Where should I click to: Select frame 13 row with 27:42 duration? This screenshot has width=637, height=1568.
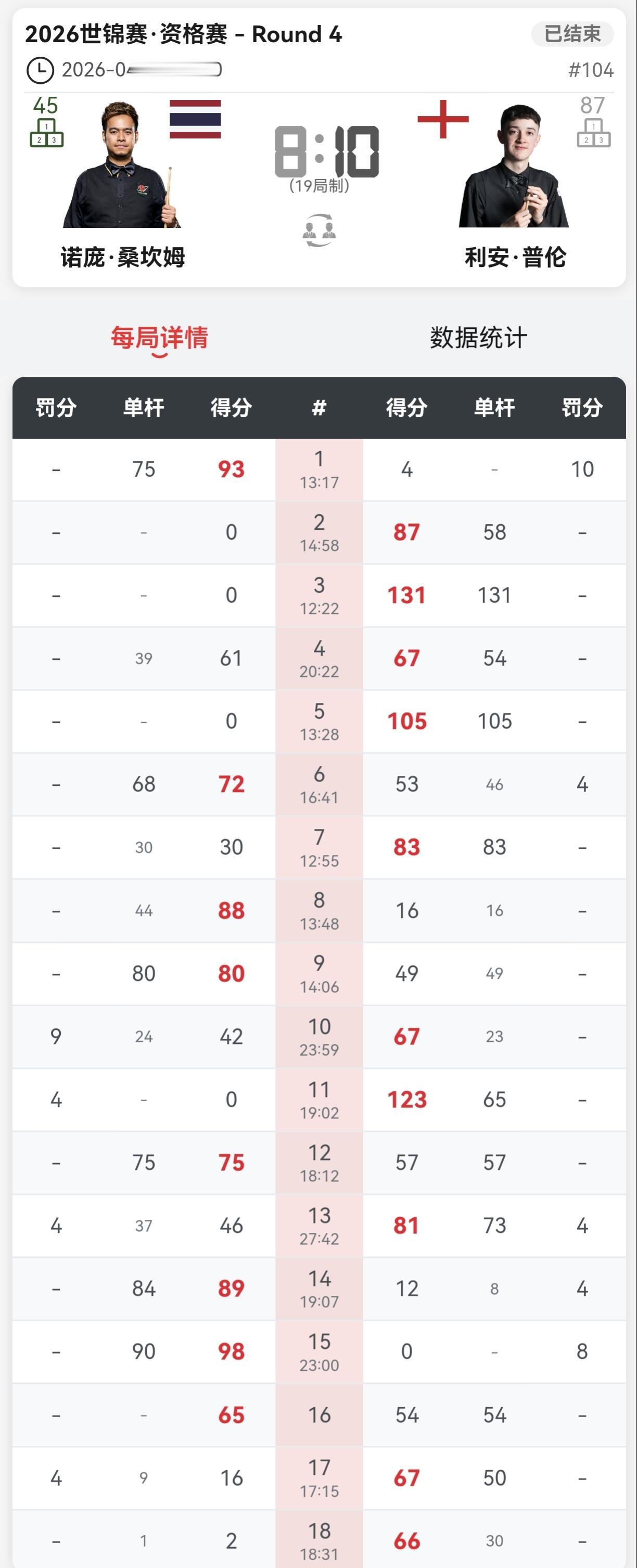319,1226
